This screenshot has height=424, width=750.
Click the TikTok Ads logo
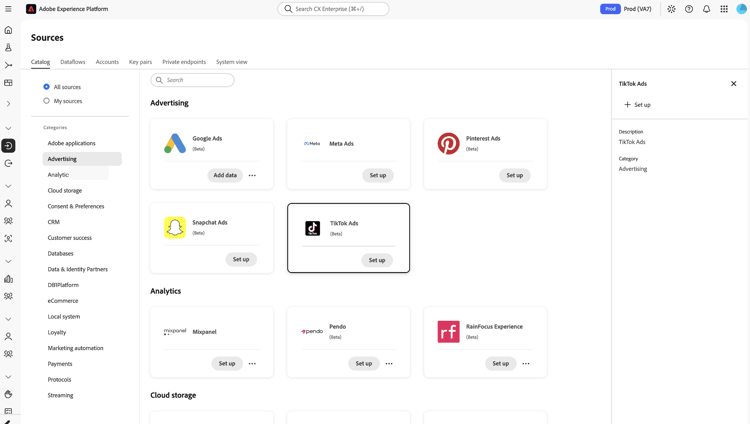313,228
